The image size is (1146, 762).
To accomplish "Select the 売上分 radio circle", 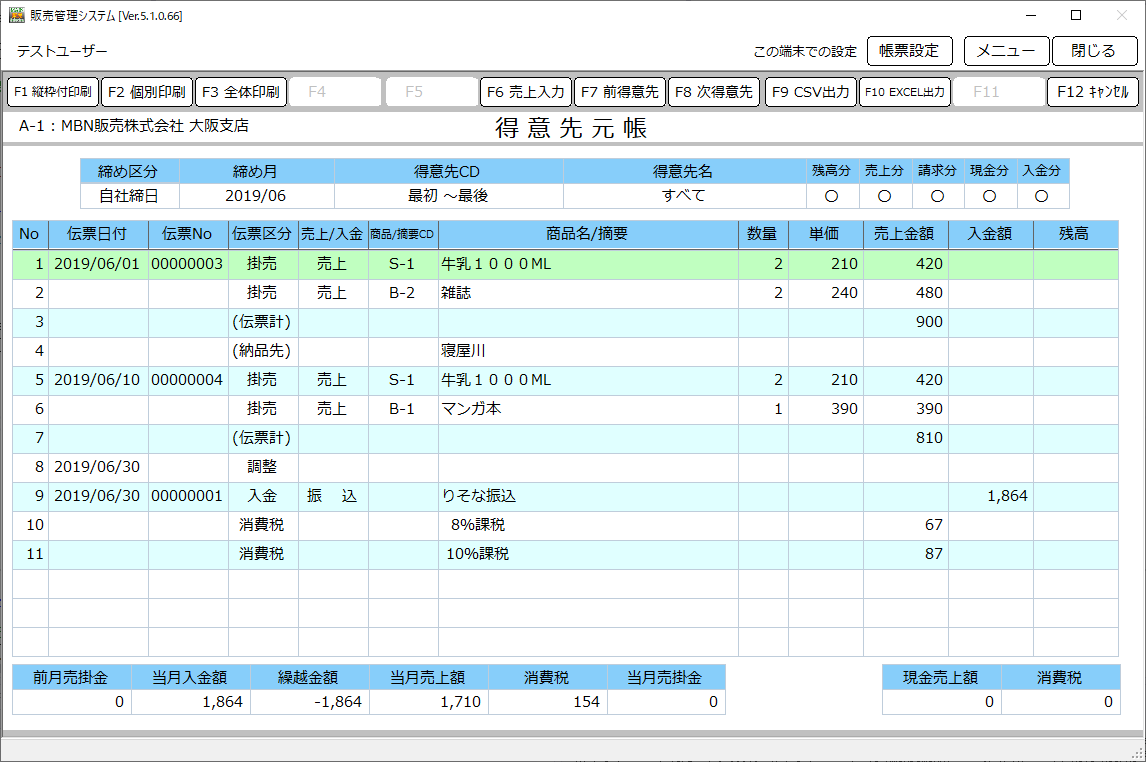I will click(x=884, y=197).
